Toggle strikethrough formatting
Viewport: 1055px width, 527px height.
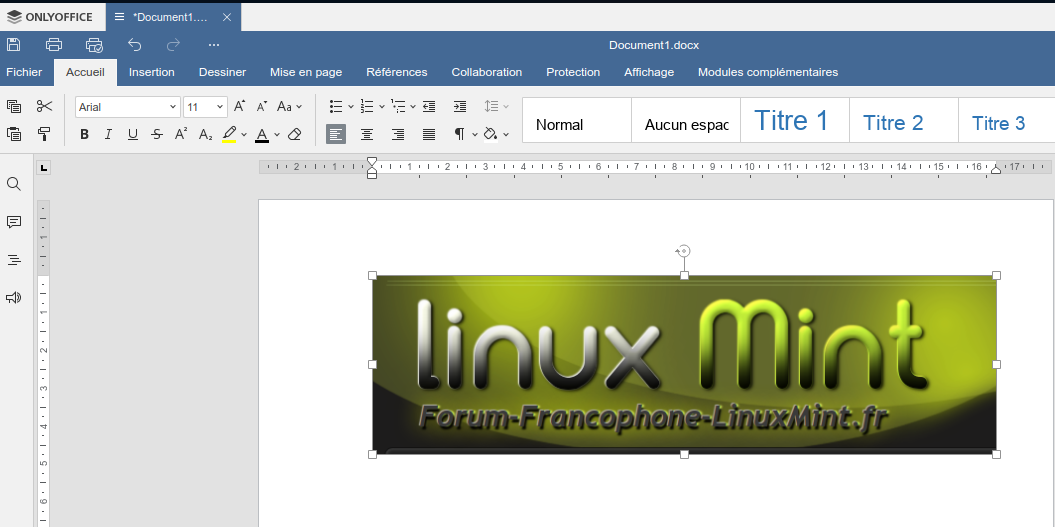coord(157,135)
